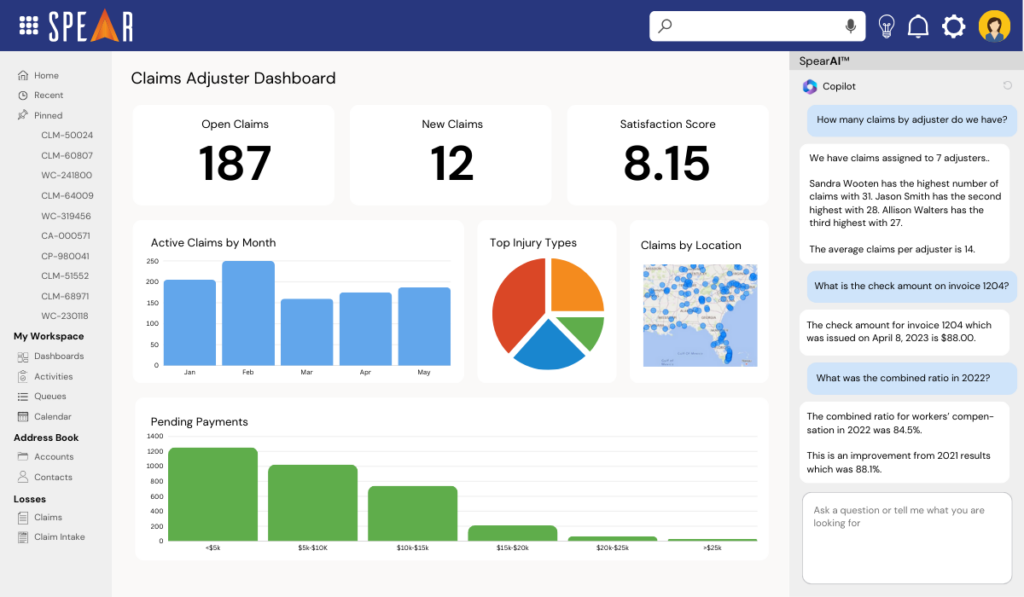
Task: Click the user profile avatar
Action: [x=994, y=26]
